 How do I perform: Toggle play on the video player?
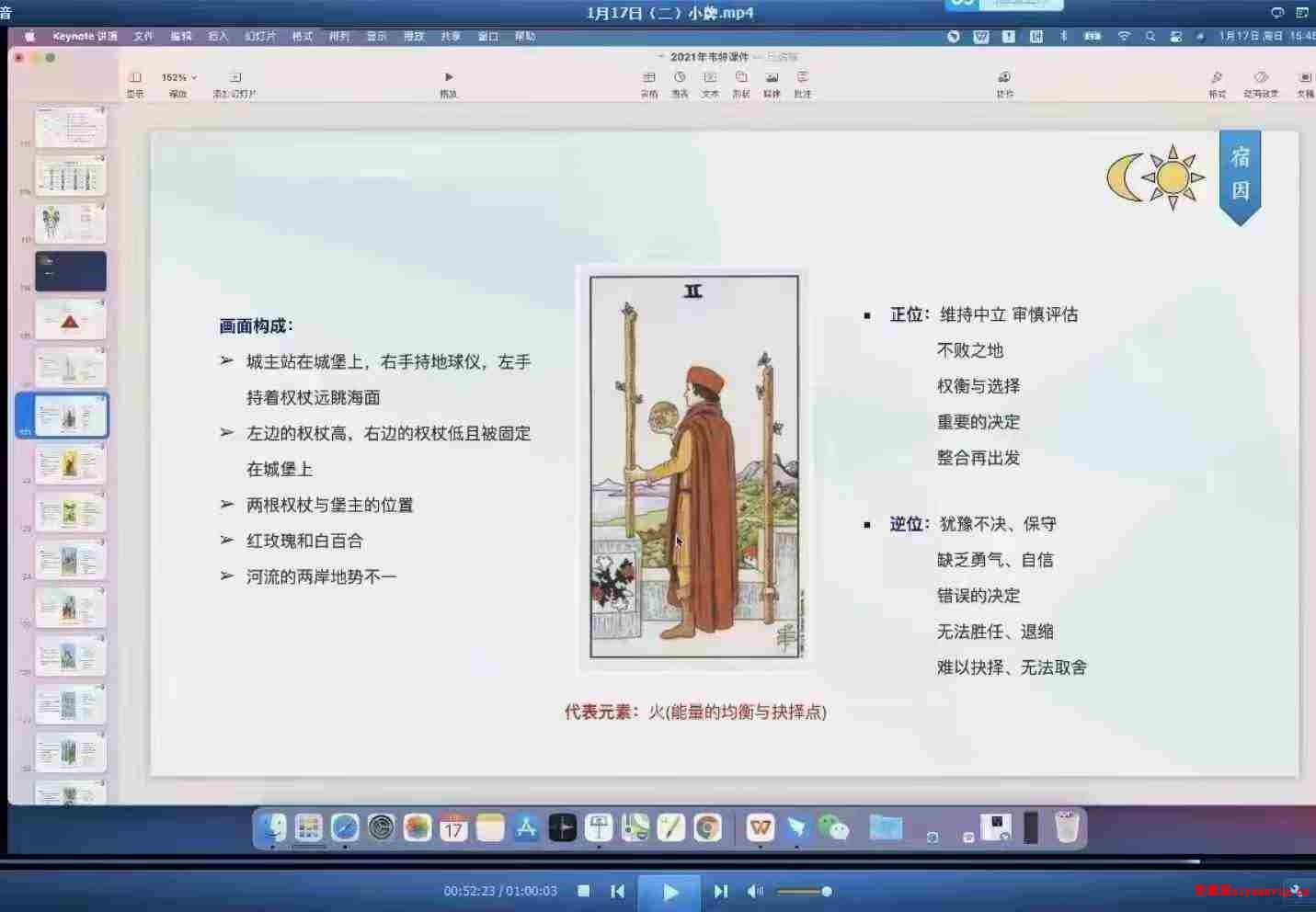(670, 892)
